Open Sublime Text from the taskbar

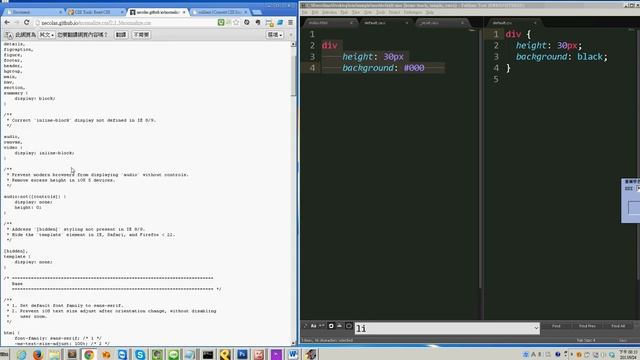pyautogui.click(x=72, y=354)
